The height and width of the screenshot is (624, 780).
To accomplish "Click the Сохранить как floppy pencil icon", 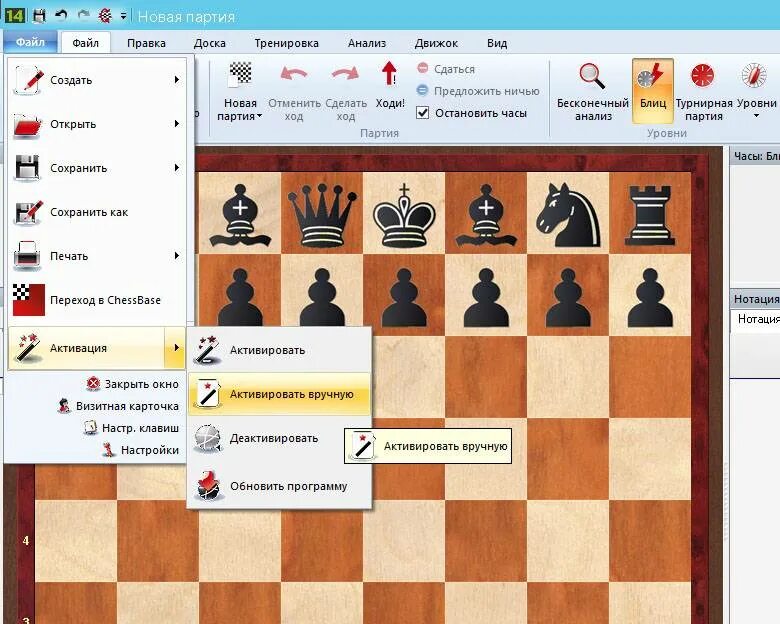I will (x=28, y=212).
